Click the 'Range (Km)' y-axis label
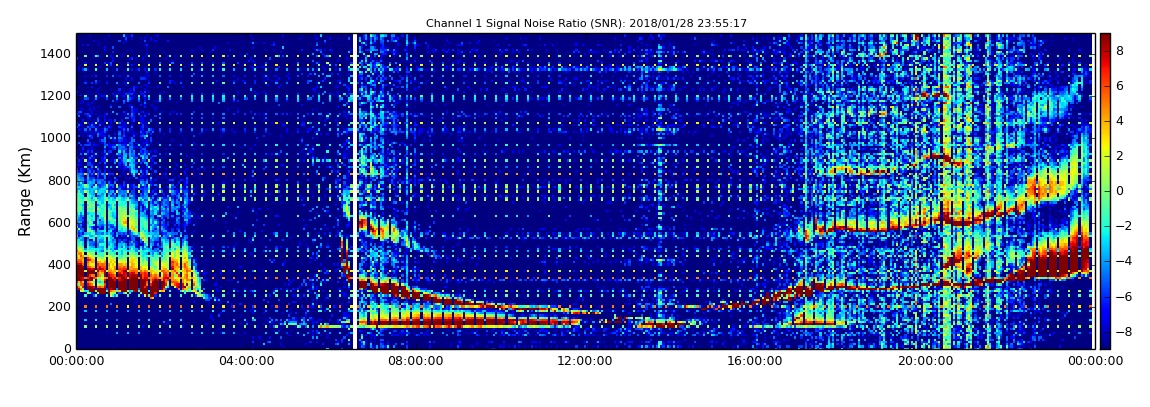Screen dimensions: 1150x407 point(25,191)
